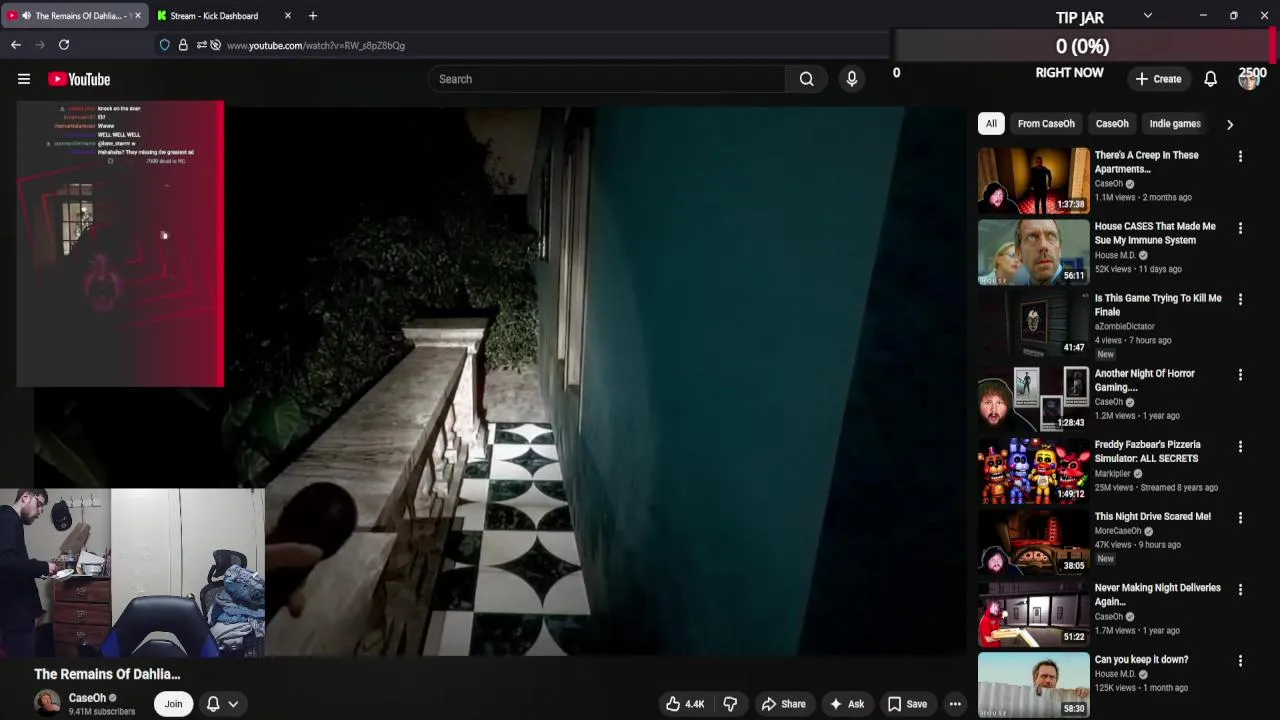
Task: Like the video with thumbs up
Action: point(685,704)
